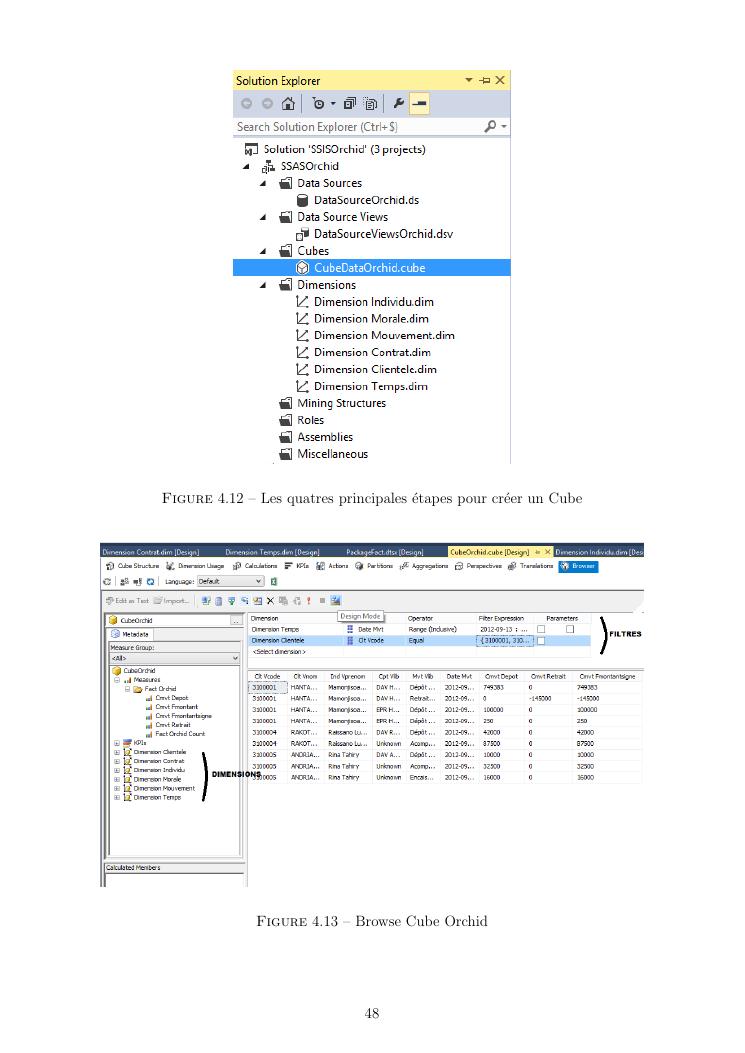Viewport: 745px width, 1053px height.
Task: Check the box in the Parameters column header
Action: (x=570, y=629)
